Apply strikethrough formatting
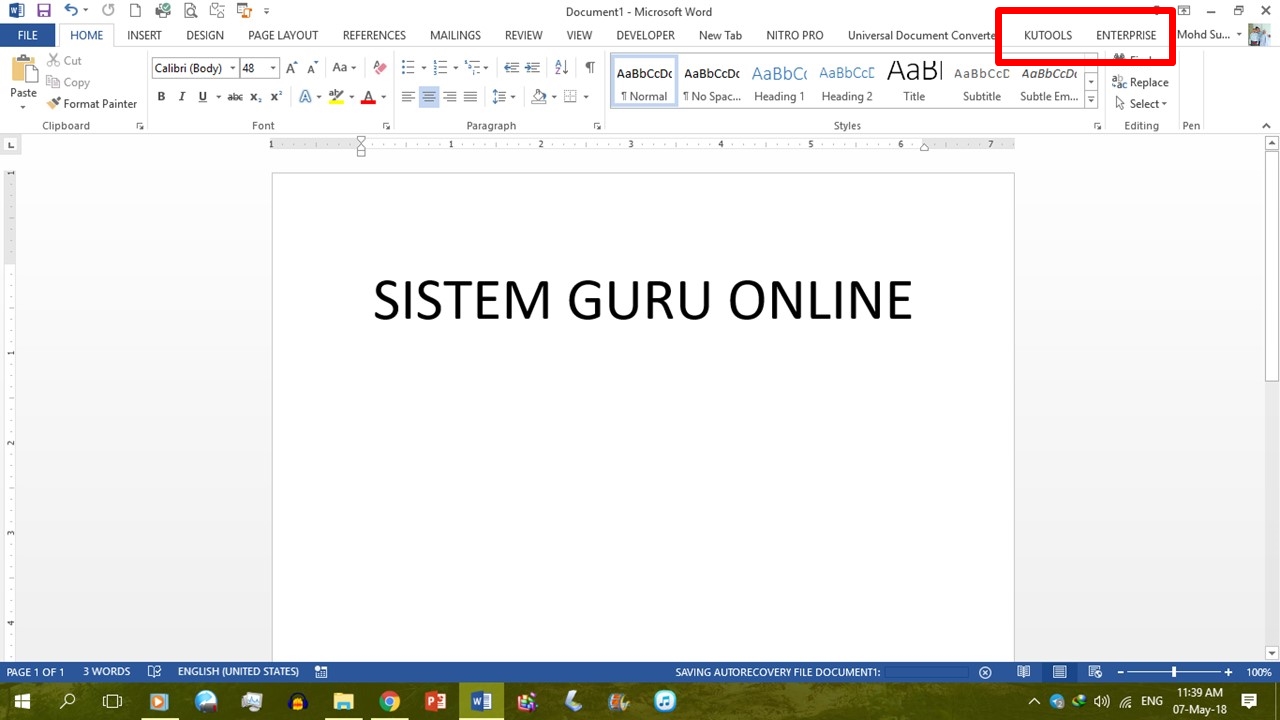 coord(235,97)
